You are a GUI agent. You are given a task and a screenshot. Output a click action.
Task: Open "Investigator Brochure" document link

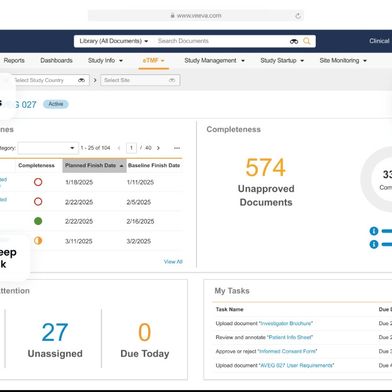click(x=286, y=323)
